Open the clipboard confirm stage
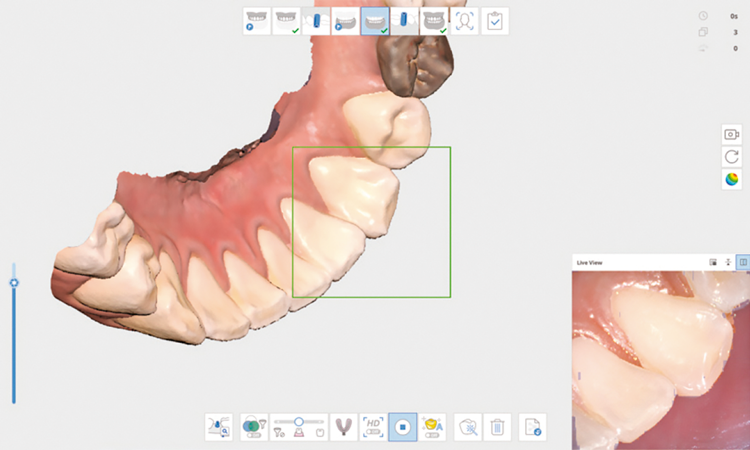The width and height of the screenshot is (750, 450). [x=495, y=21]
